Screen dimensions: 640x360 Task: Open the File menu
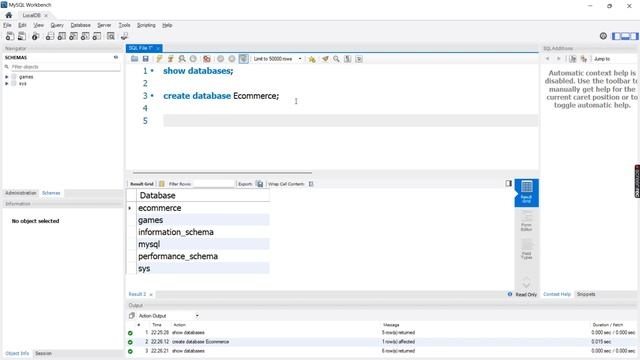tap(7, 25)
